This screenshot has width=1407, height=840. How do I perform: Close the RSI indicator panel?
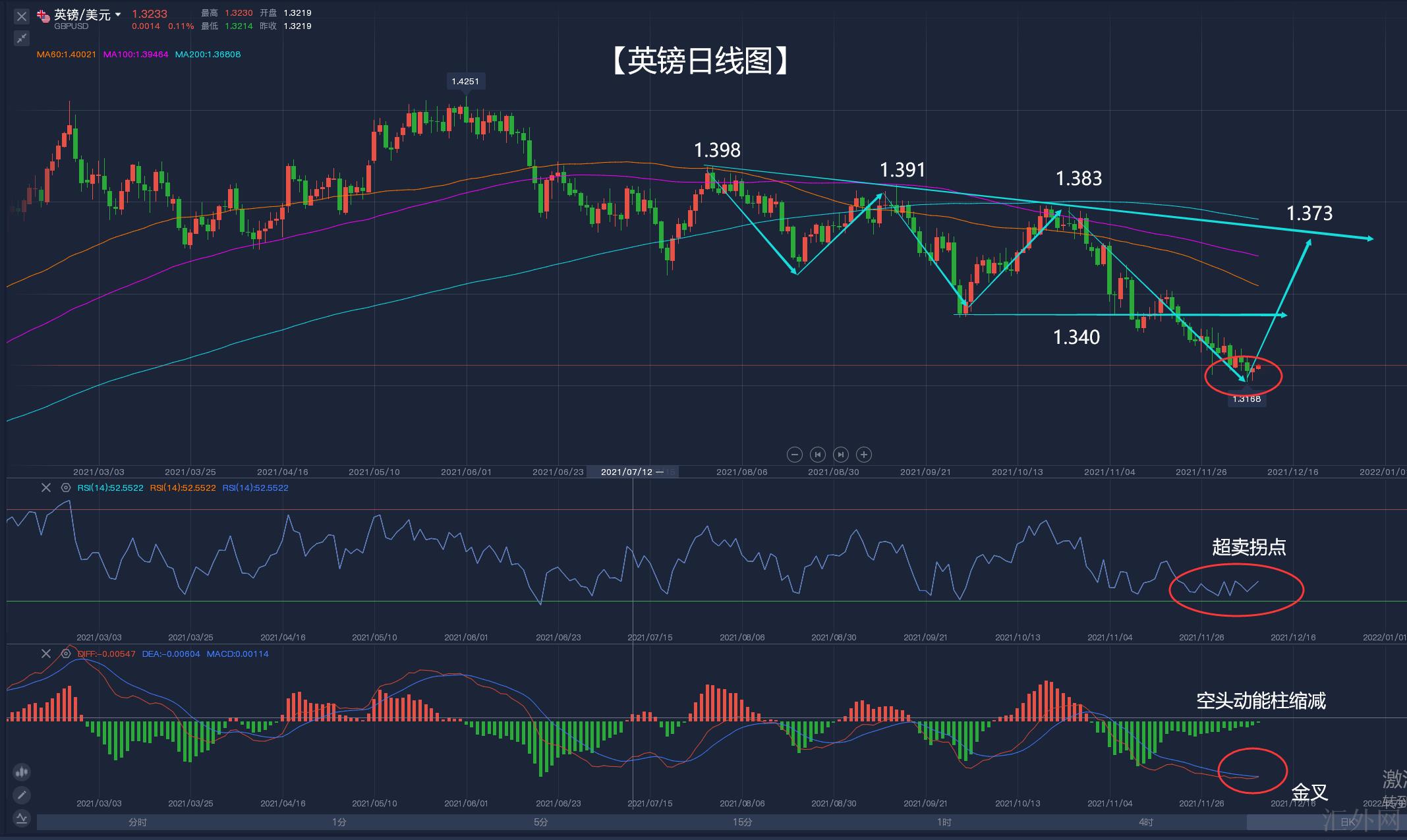coord(45,488)
